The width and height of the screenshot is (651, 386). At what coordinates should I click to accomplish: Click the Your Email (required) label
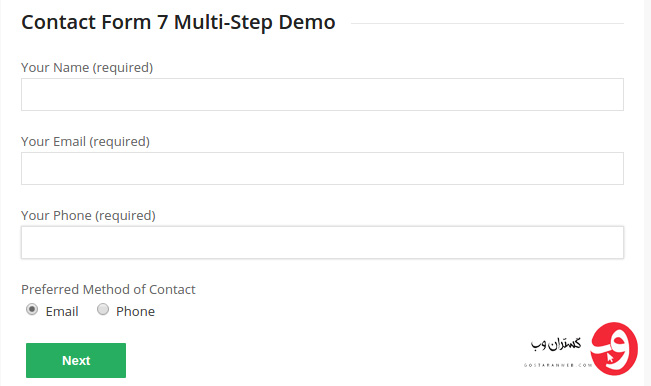(86, 142)
